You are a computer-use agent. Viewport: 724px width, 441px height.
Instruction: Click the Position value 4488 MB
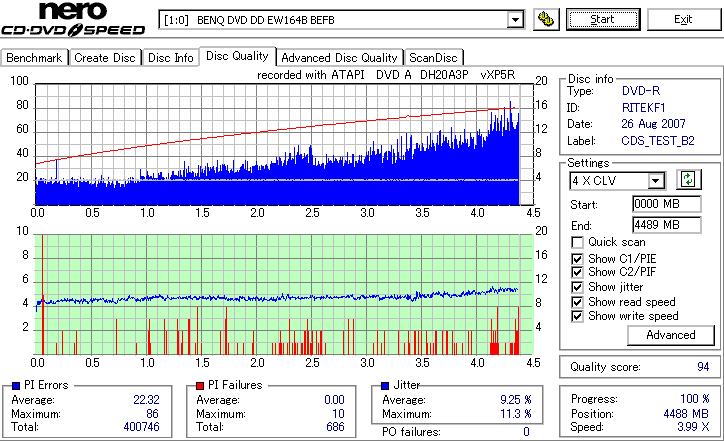click(x=686, y=413)
